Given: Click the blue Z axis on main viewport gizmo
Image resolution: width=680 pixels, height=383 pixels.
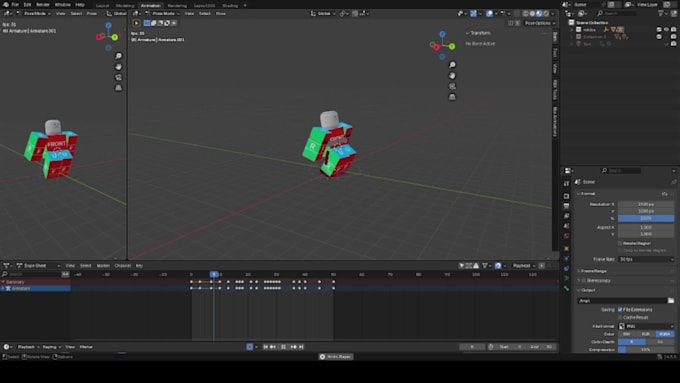Looking at the screenshot, I should point(442,34).
